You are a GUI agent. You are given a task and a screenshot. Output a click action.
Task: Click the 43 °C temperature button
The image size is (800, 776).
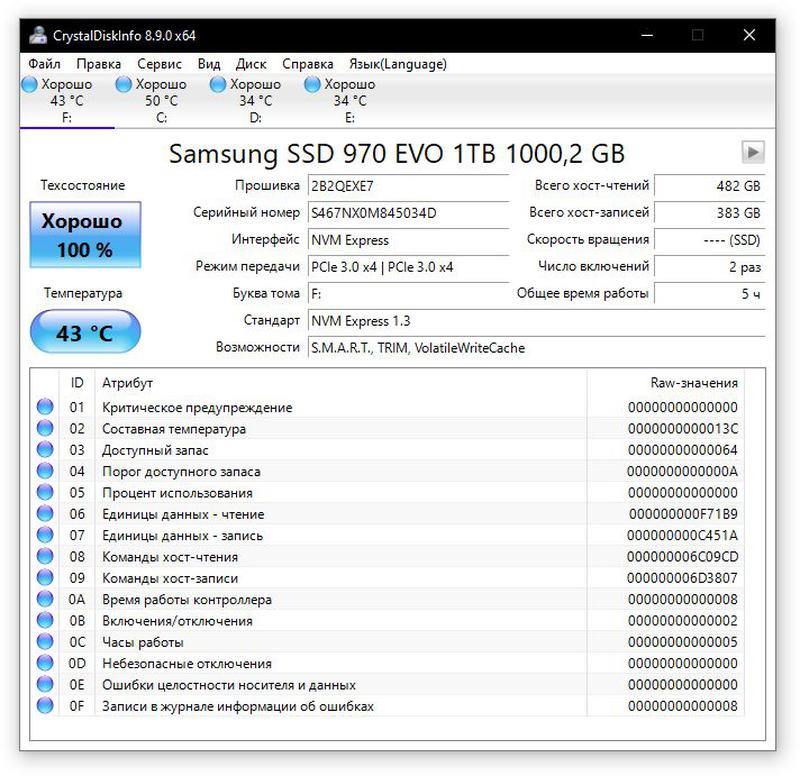click(84, 333)
